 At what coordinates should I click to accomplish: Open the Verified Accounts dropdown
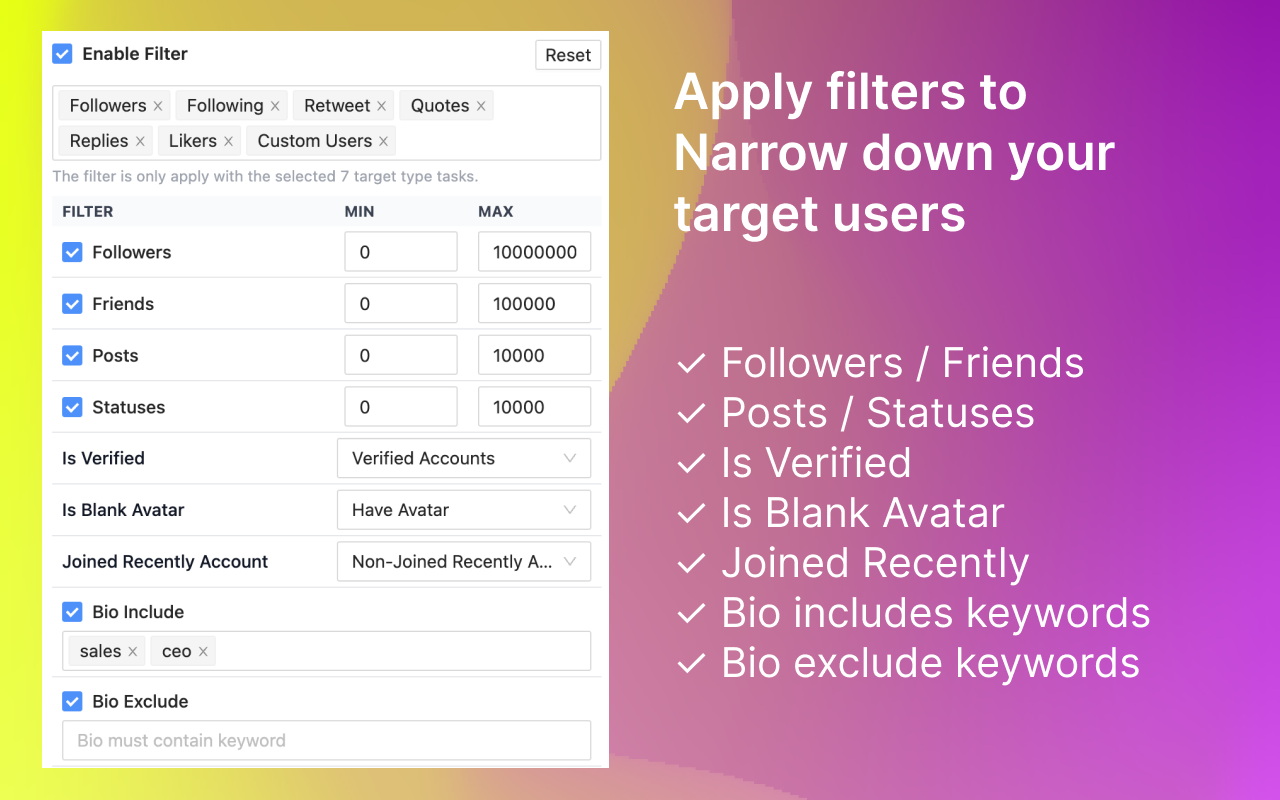463,458
